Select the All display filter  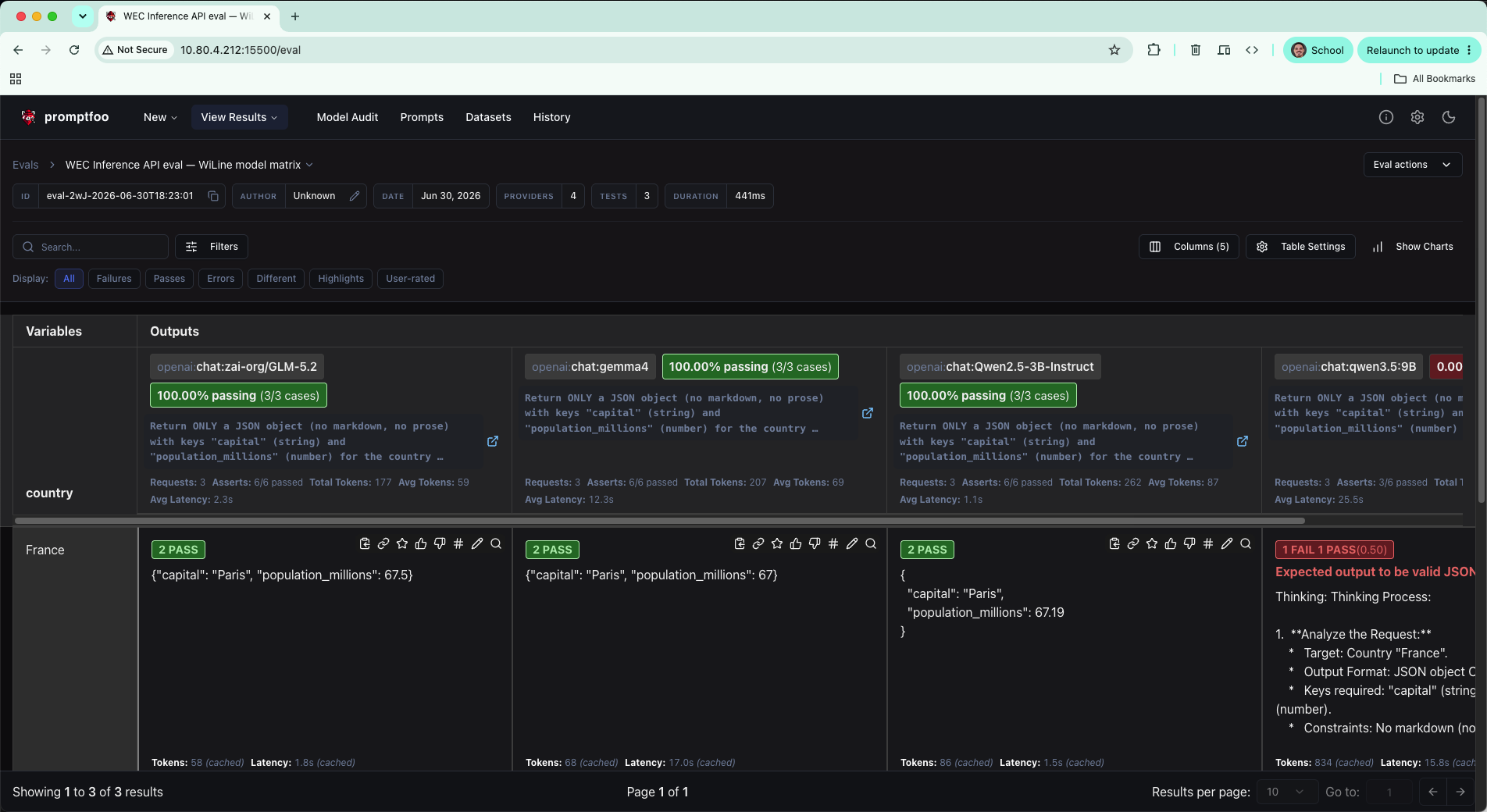click(x=69, y=279)
